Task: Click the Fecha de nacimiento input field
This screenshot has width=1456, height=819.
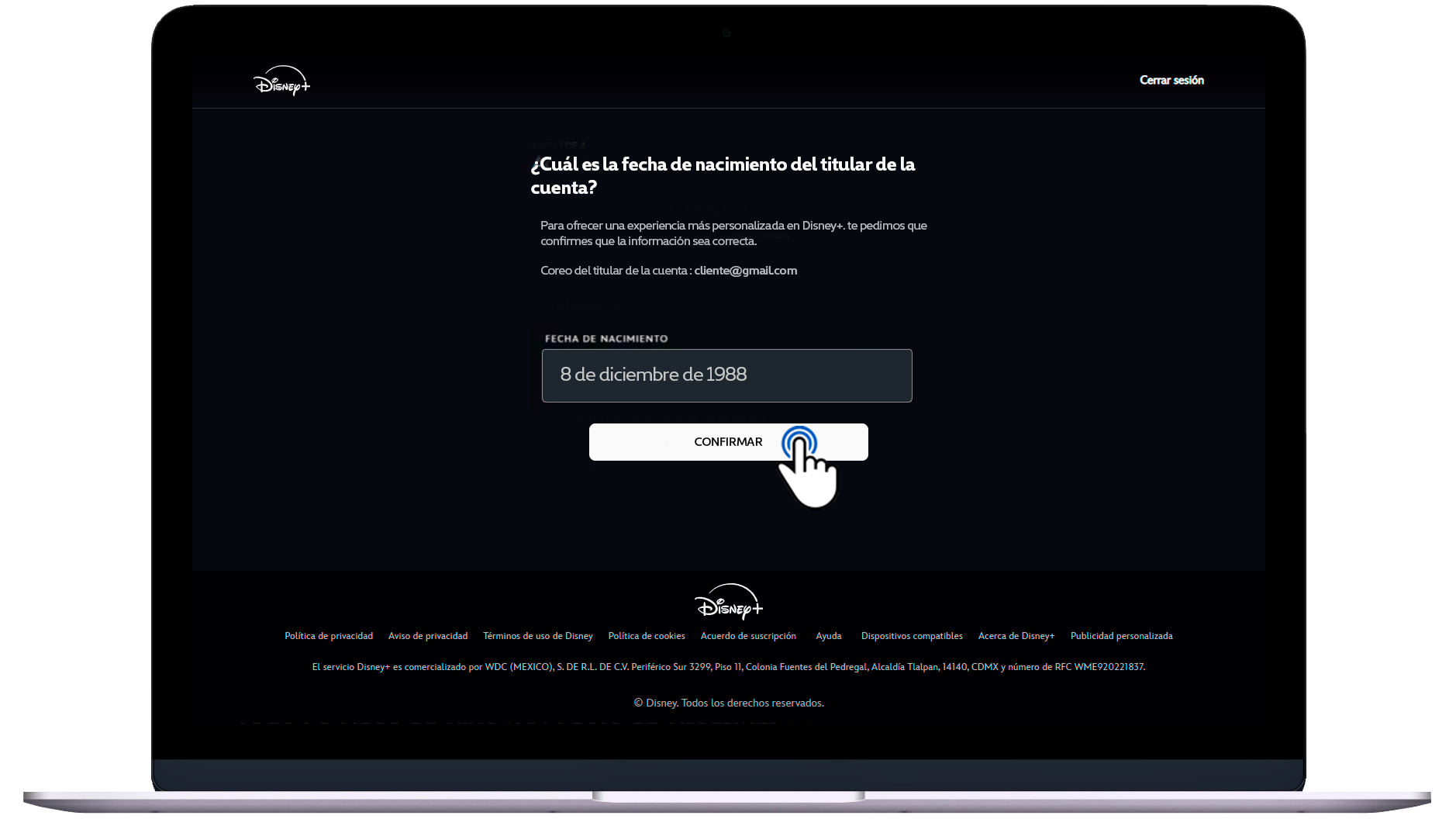Action: pos(726,375)
